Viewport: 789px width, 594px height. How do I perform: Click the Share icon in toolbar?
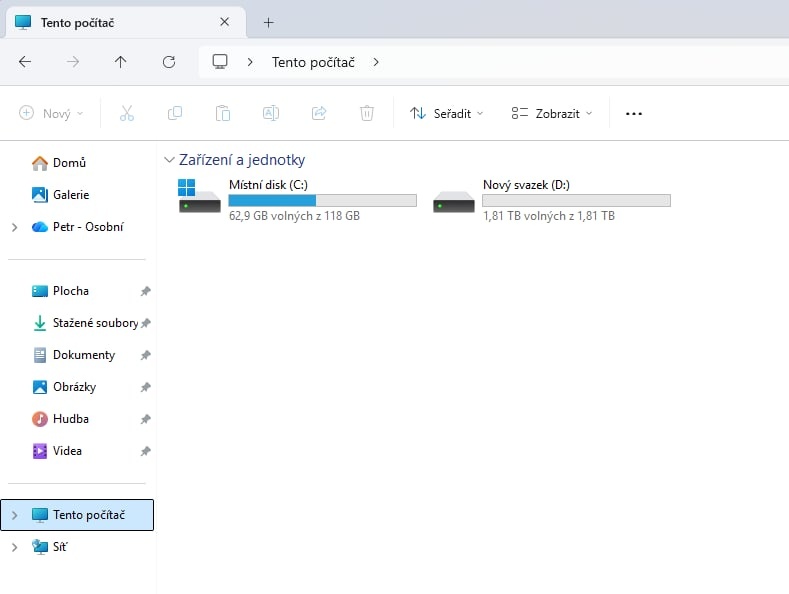coord(319,114)
